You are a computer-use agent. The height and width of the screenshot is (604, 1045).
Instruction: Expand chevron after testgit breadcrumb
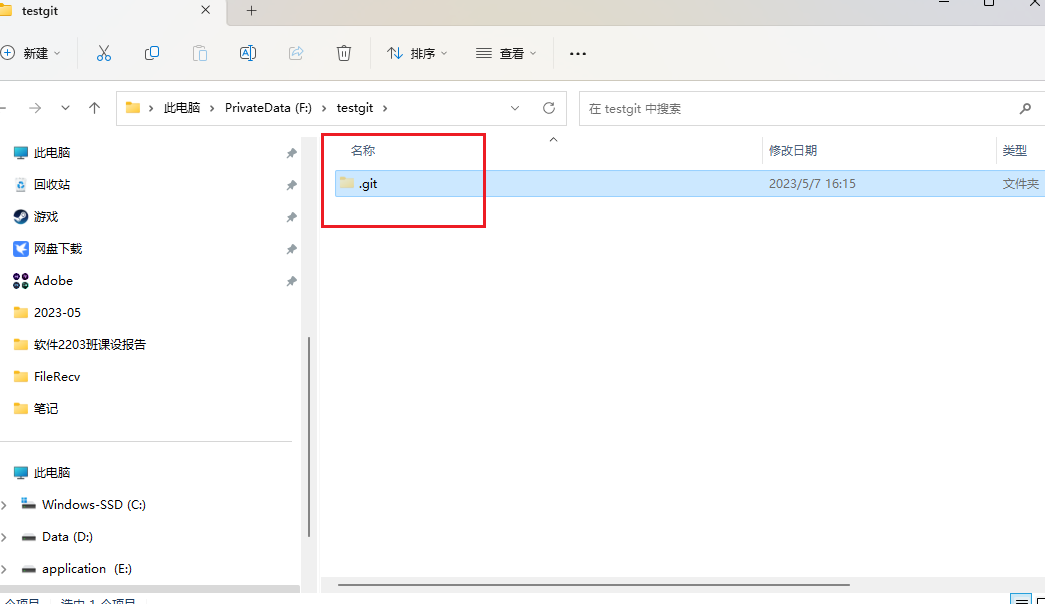[385, 108]
